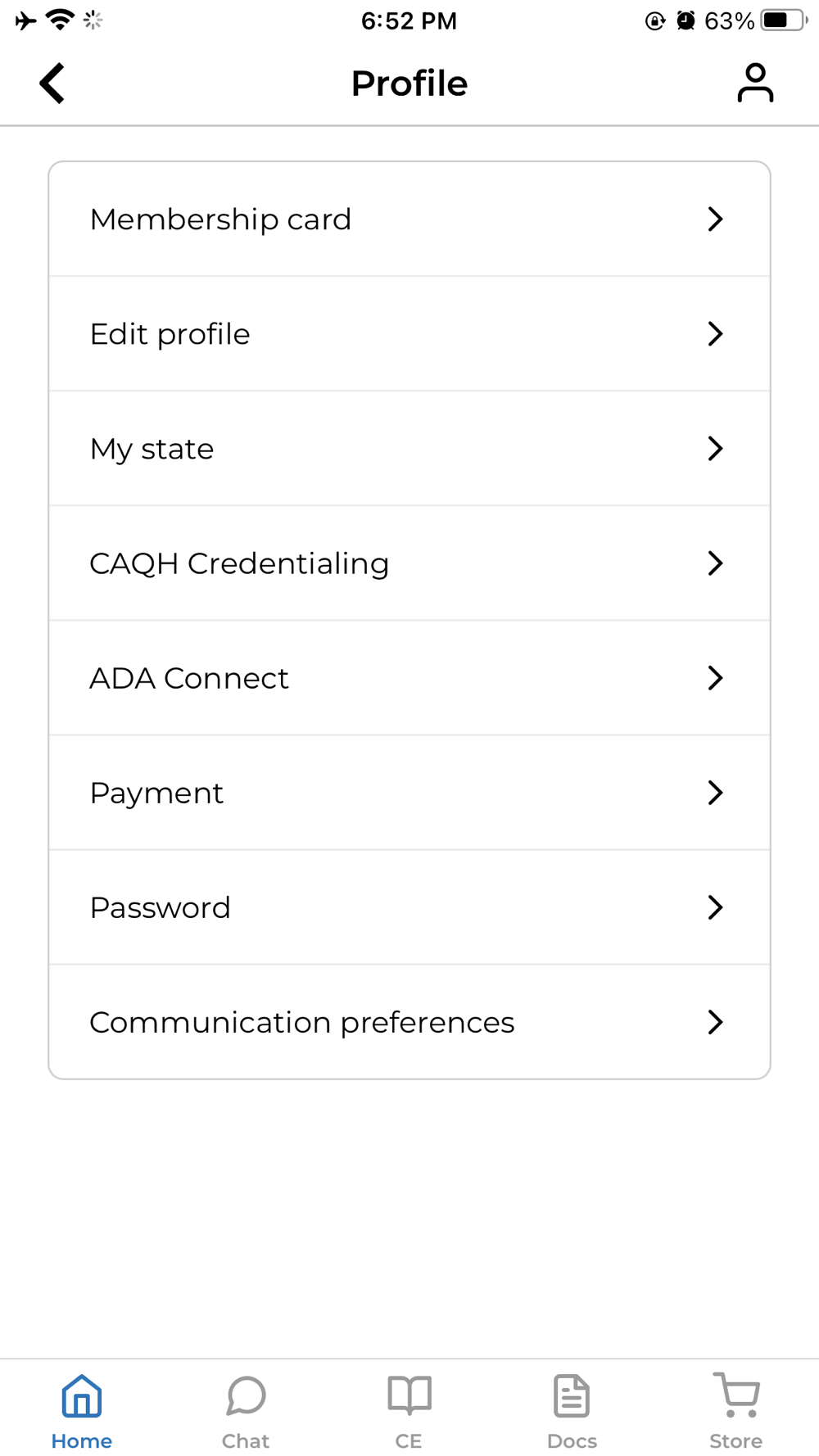This screenshot has height=1456, width=819.
Task: Tap the Membership card label
Action: (220, 219)
